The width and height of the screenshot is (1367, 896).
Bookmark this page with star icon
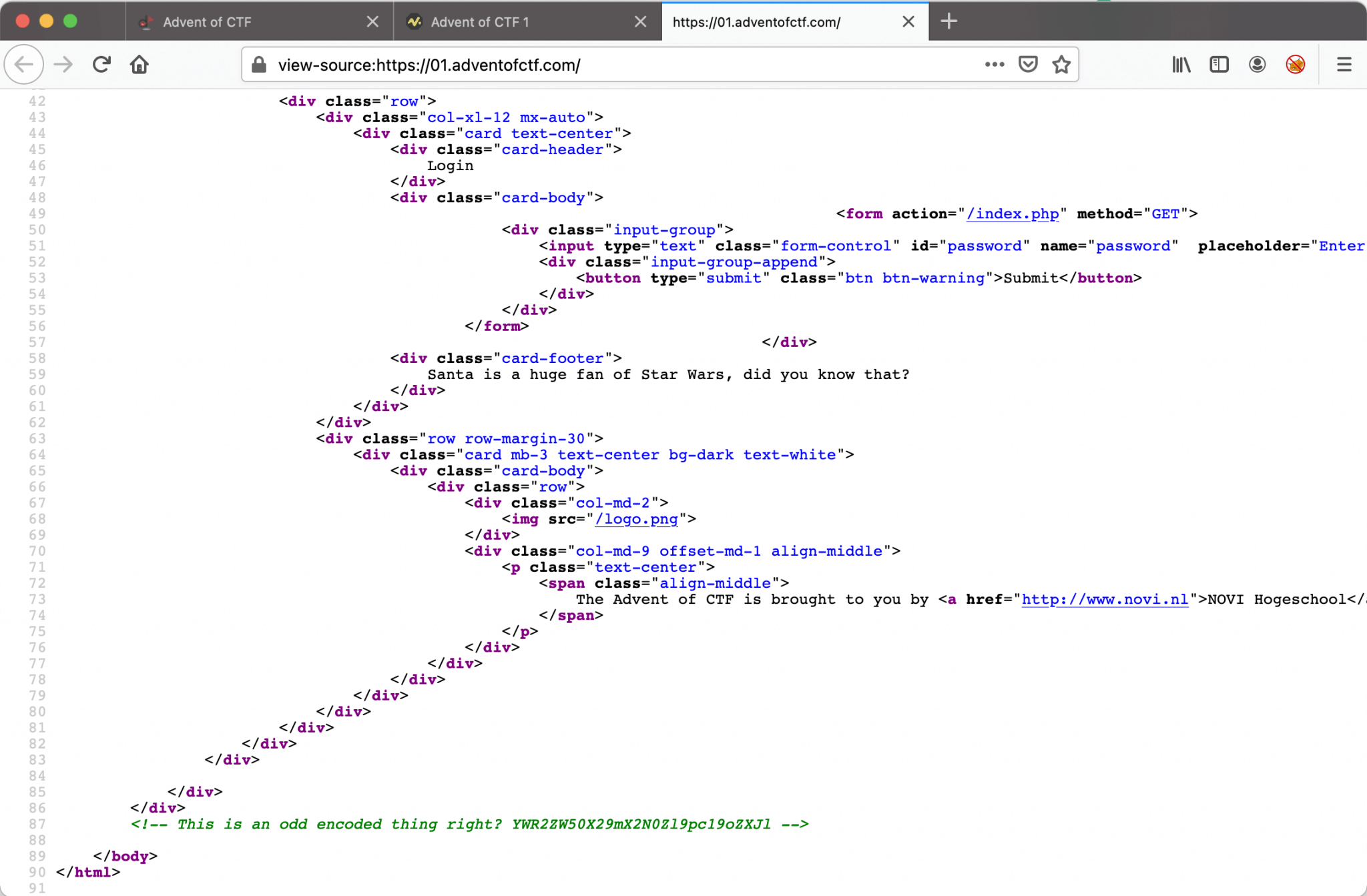click(1061, 65)
